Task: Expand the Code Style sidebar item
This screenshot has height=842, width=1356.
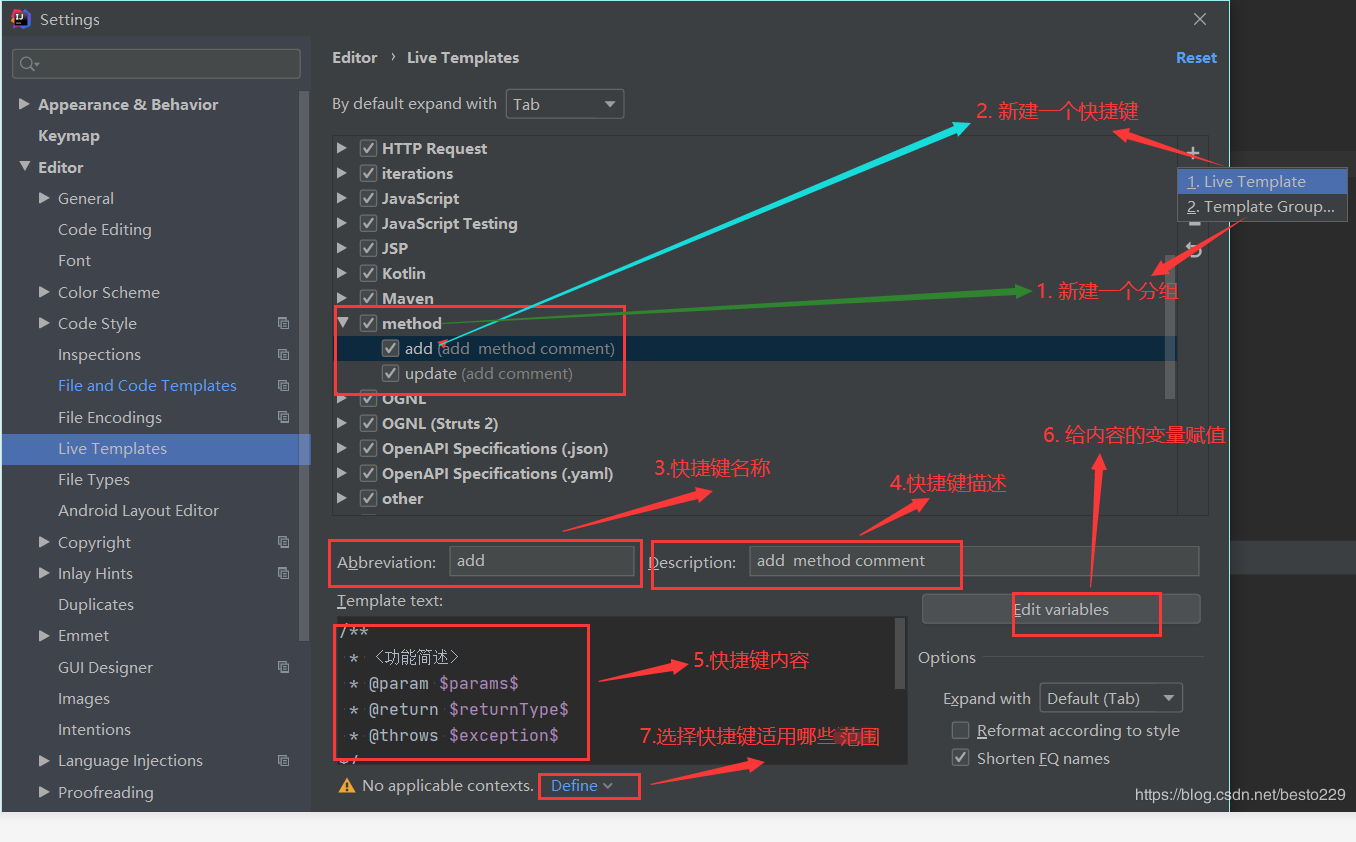Action: pos(44,323)
